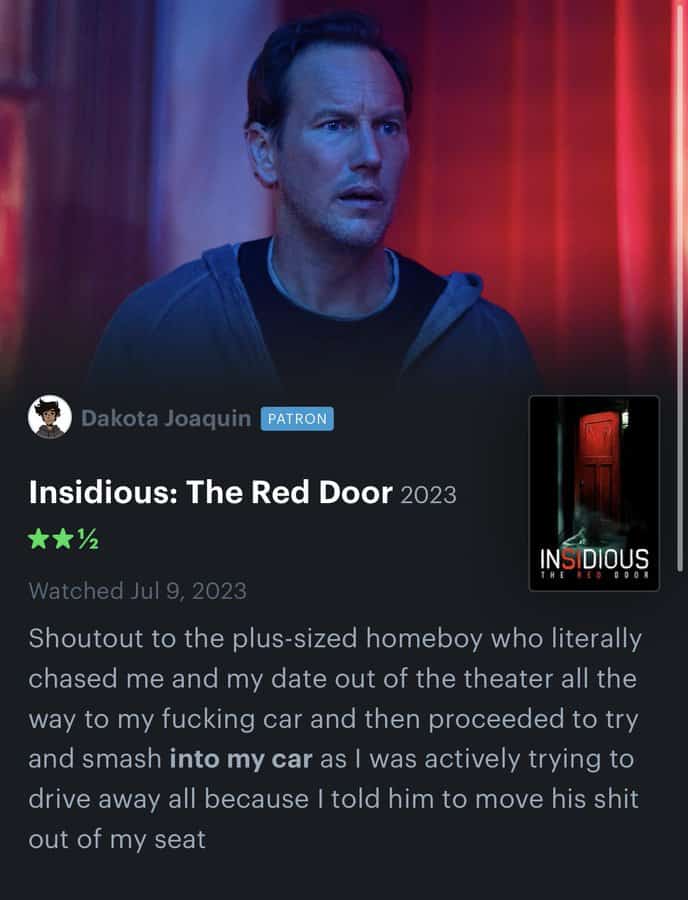Select the 2023 release year link
Screen dimensions: 688x900
tap(428, 495)
